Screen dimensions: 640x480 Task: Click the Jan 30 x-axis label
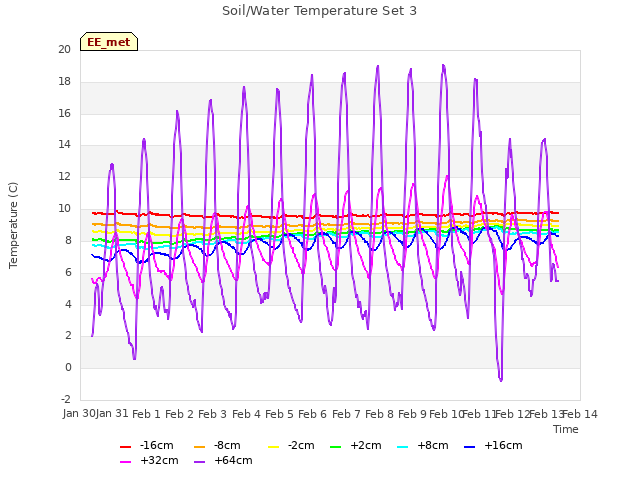79,413
